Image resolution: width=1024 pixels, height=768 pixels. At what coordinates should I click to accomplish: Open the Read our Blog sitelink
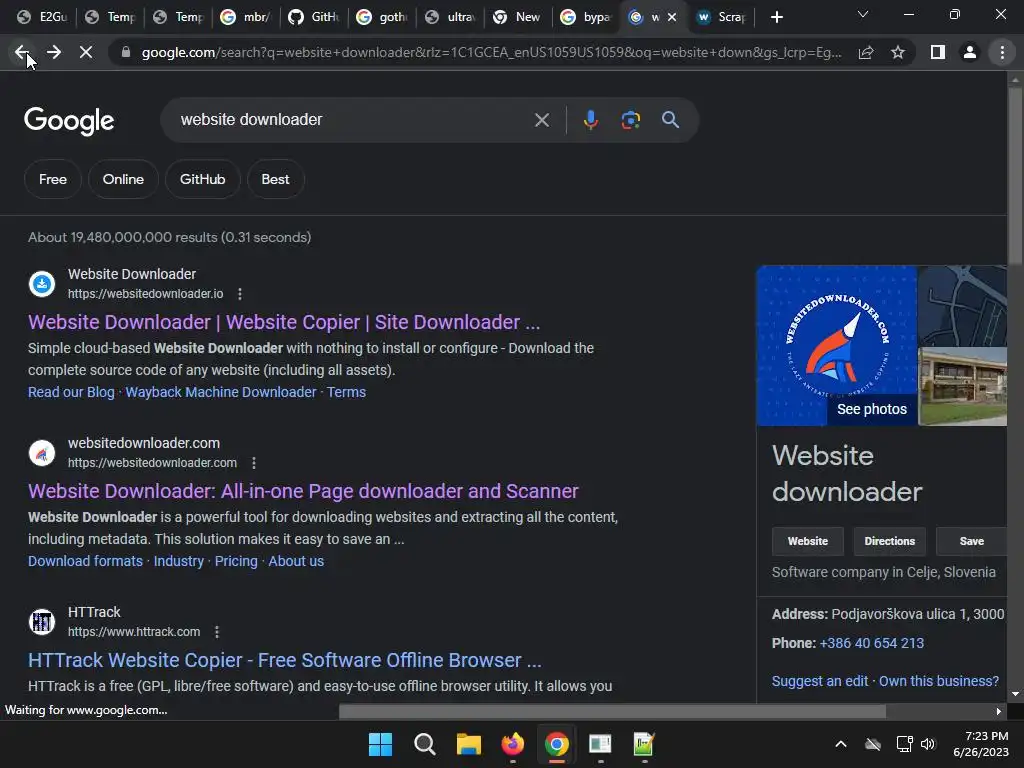[x=71, y=392]
